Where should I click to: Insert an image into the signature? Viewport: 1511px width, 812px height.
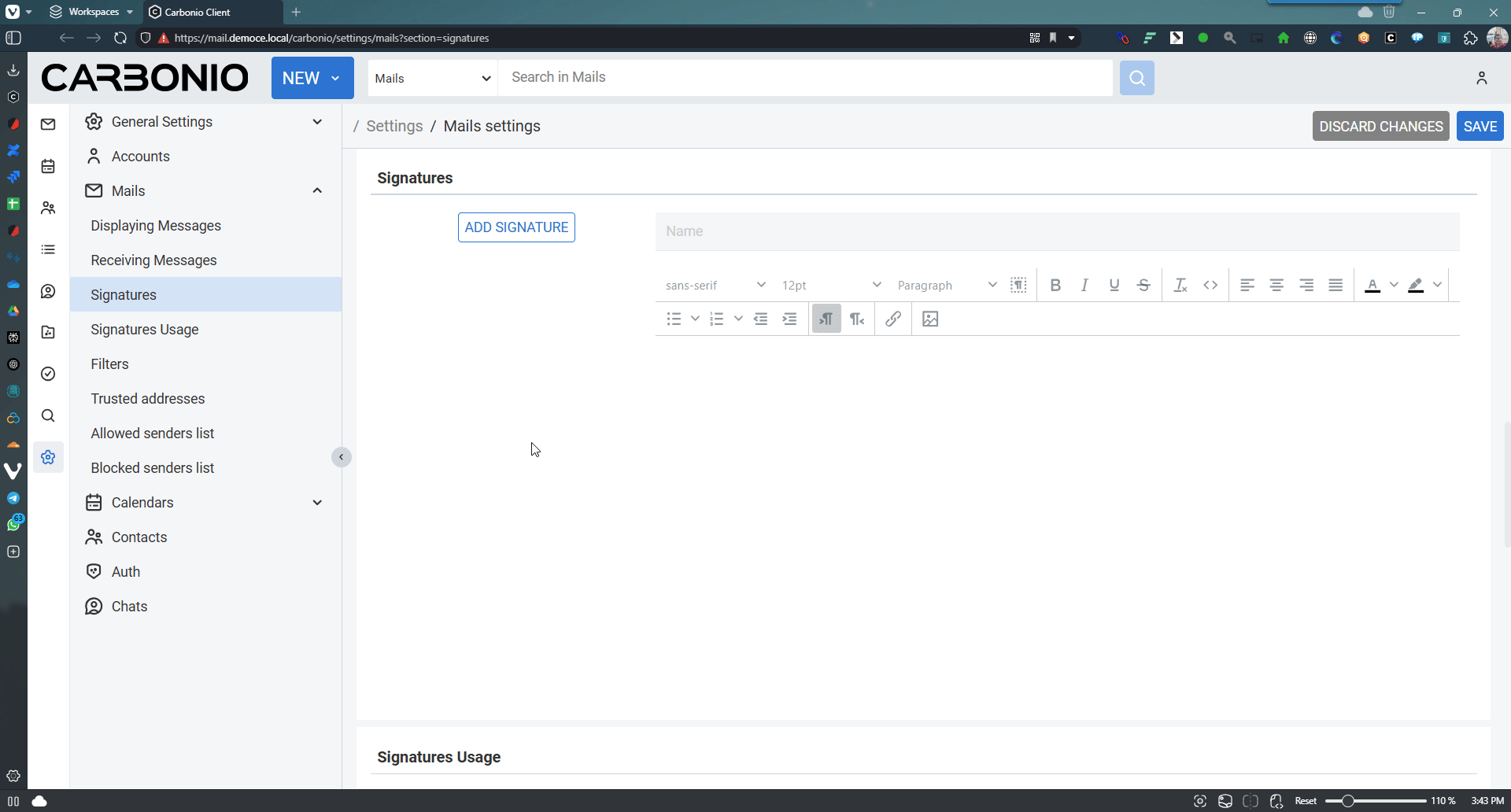(x=930, y=319)
